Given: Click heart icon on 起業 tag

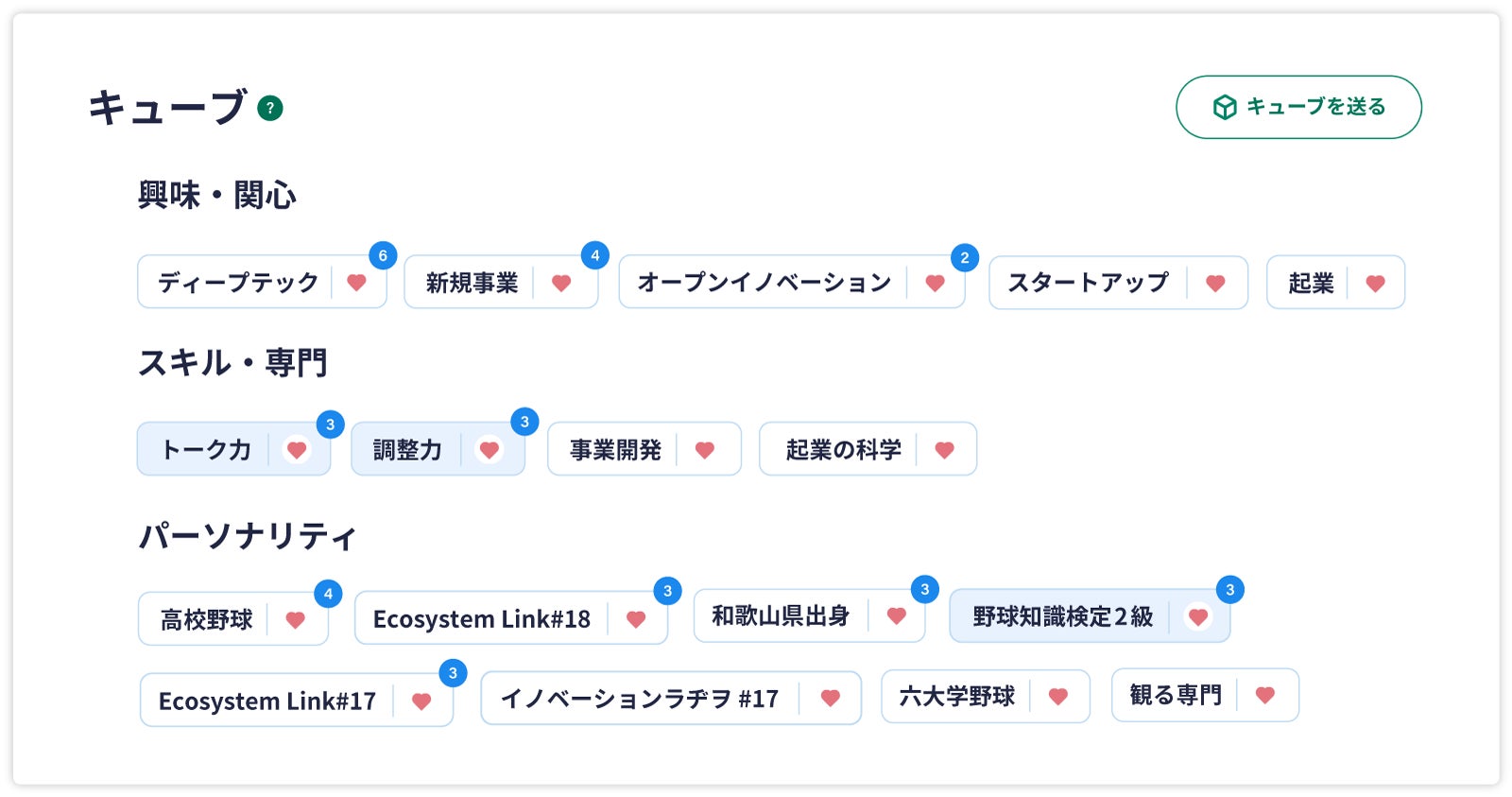Looking at the screenshot, I should coord(1376,283).
